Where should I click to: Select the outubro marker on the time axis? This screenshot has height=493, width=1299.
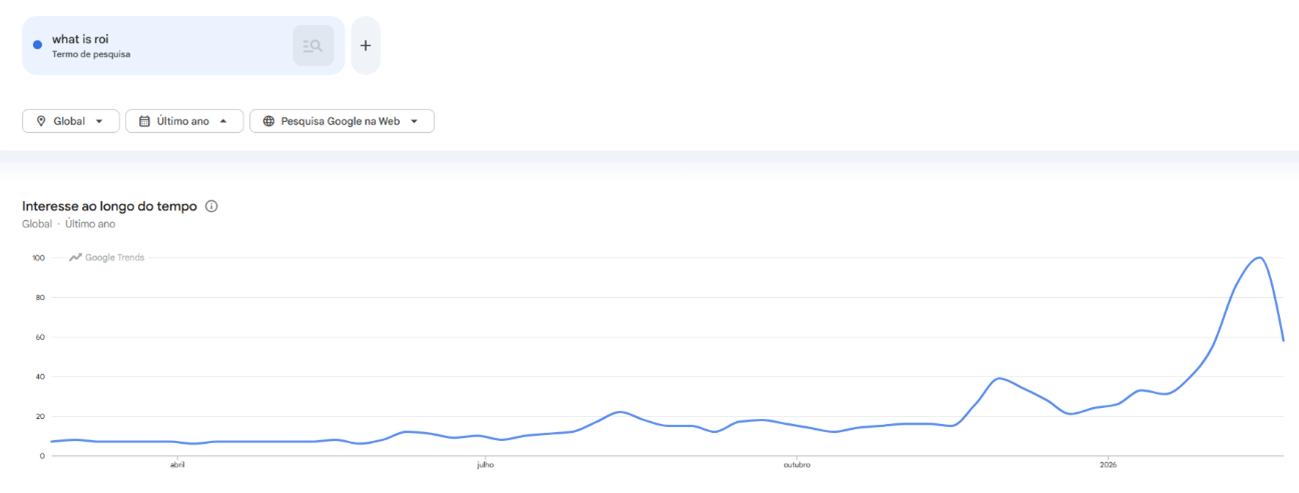(796, 465)
